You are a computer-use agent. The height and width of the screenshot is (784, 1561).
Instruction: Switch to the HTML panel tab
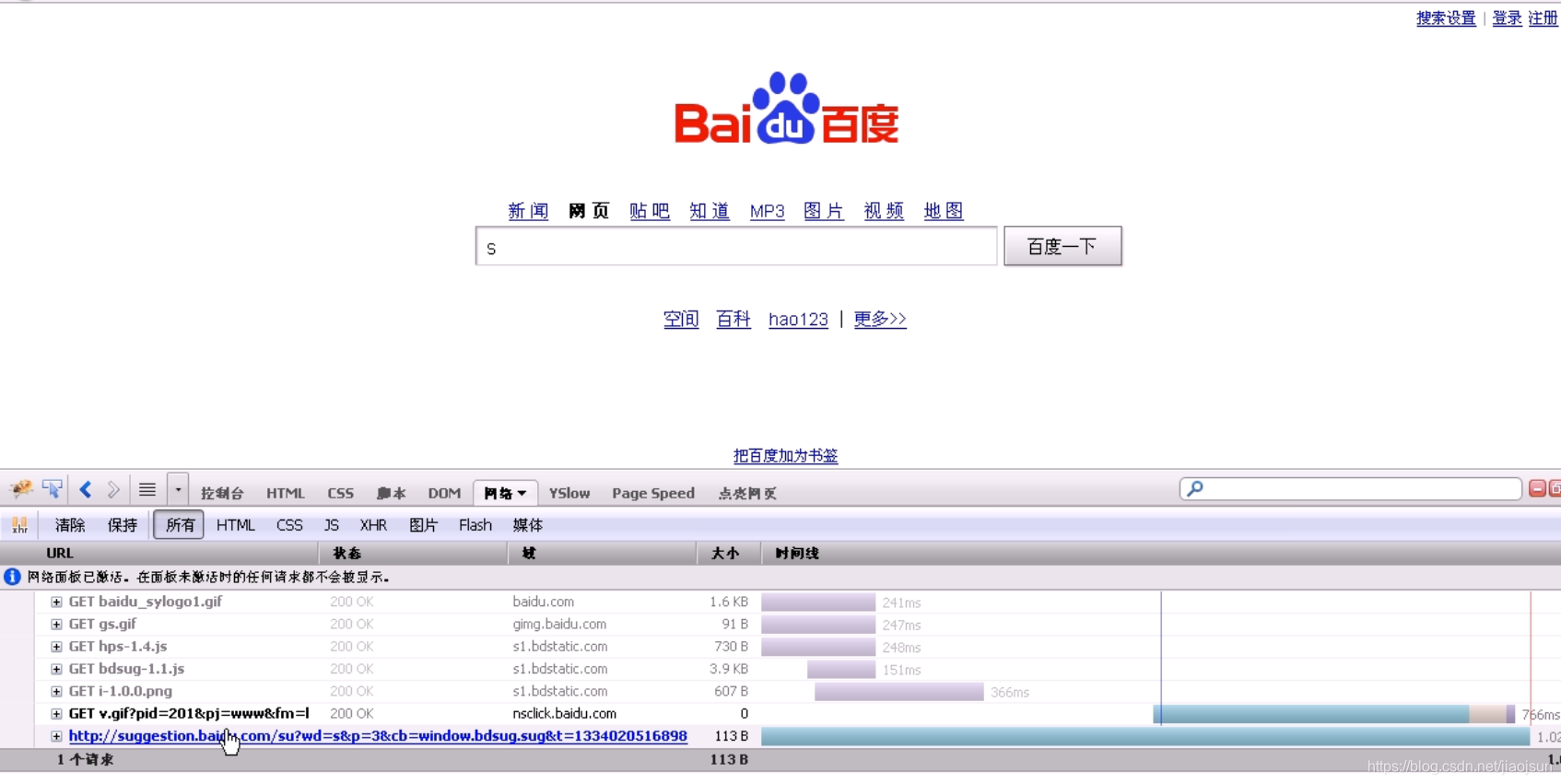[285, 493]
